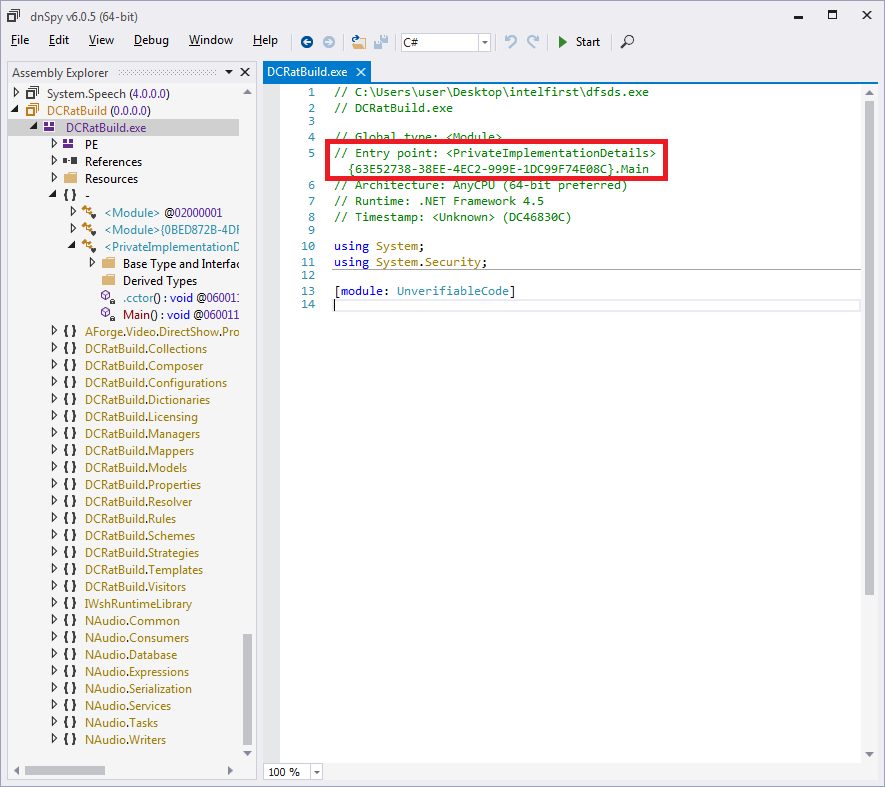The height and width of the screenshot is (787, 885).
Task: Collapse the DCRatBuild.exe module node
Action: pos(34,126)
